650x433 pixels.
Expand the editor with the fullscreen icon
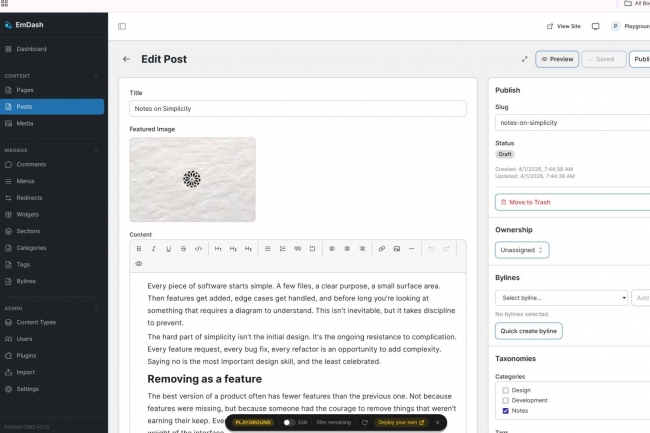click(x=525, y=59)
